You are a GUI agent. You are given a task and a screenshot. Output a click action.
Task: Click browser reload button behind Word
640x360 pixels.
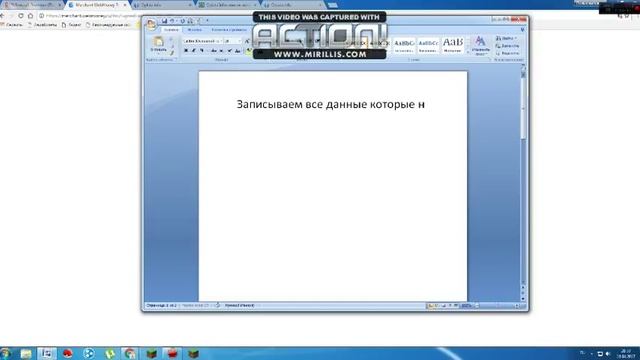[x=21, y=16]
